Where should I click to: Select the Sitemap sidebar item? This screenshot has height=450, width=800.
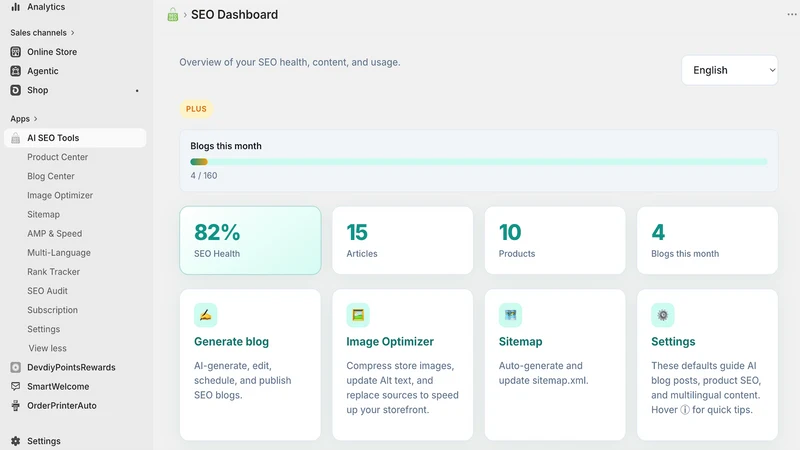click(43, 214)
